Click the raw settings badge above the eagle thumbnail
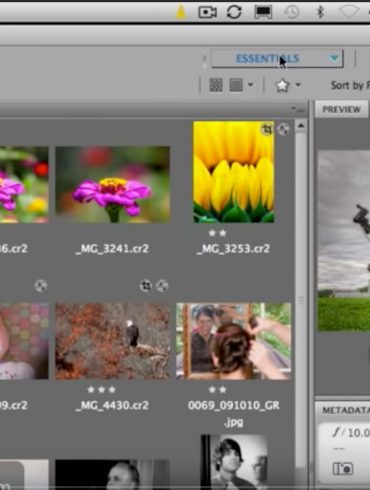 (x=162, y=286)
